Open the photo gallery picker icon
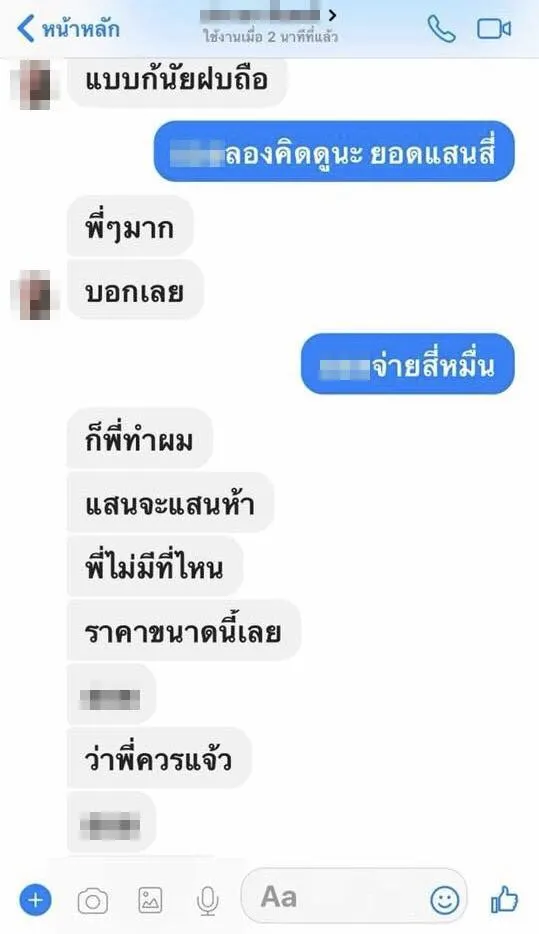 (150, 900)
